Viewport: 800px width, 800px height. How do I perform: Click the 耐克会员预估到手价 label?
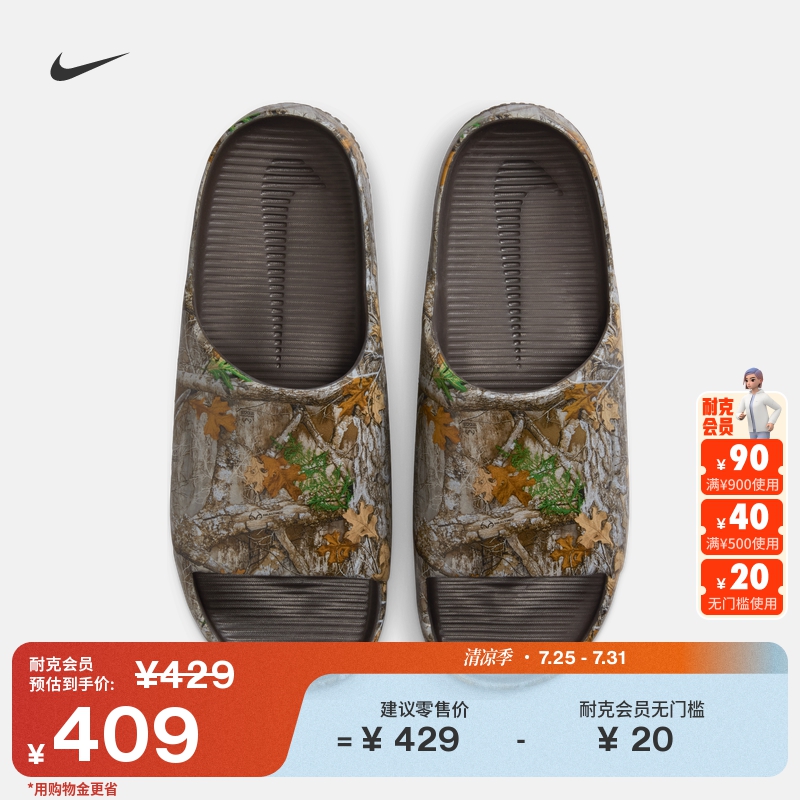pyautogui.click(x=72, y=674)
